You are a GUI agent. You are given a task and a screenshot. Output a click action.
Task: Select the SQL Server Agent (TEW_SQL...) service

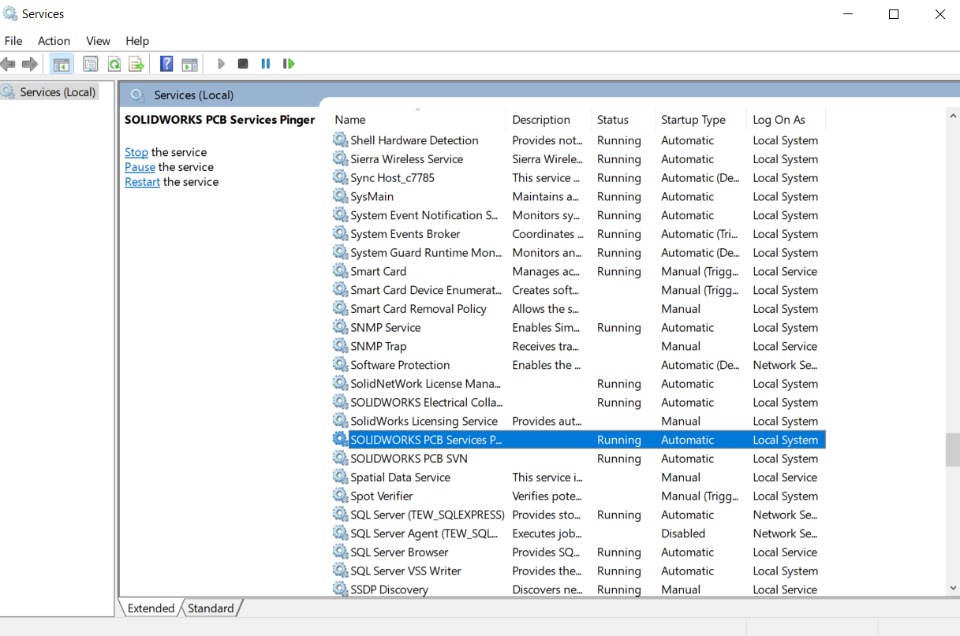click(x=579, y=533)
